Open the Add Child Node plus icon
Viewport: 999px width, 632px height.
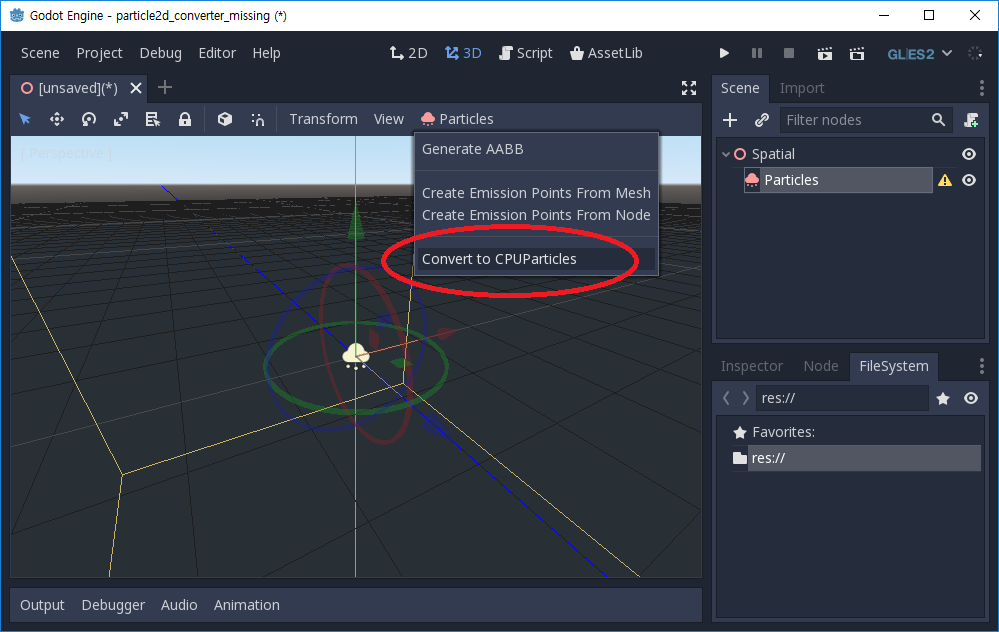pos(730,119)
